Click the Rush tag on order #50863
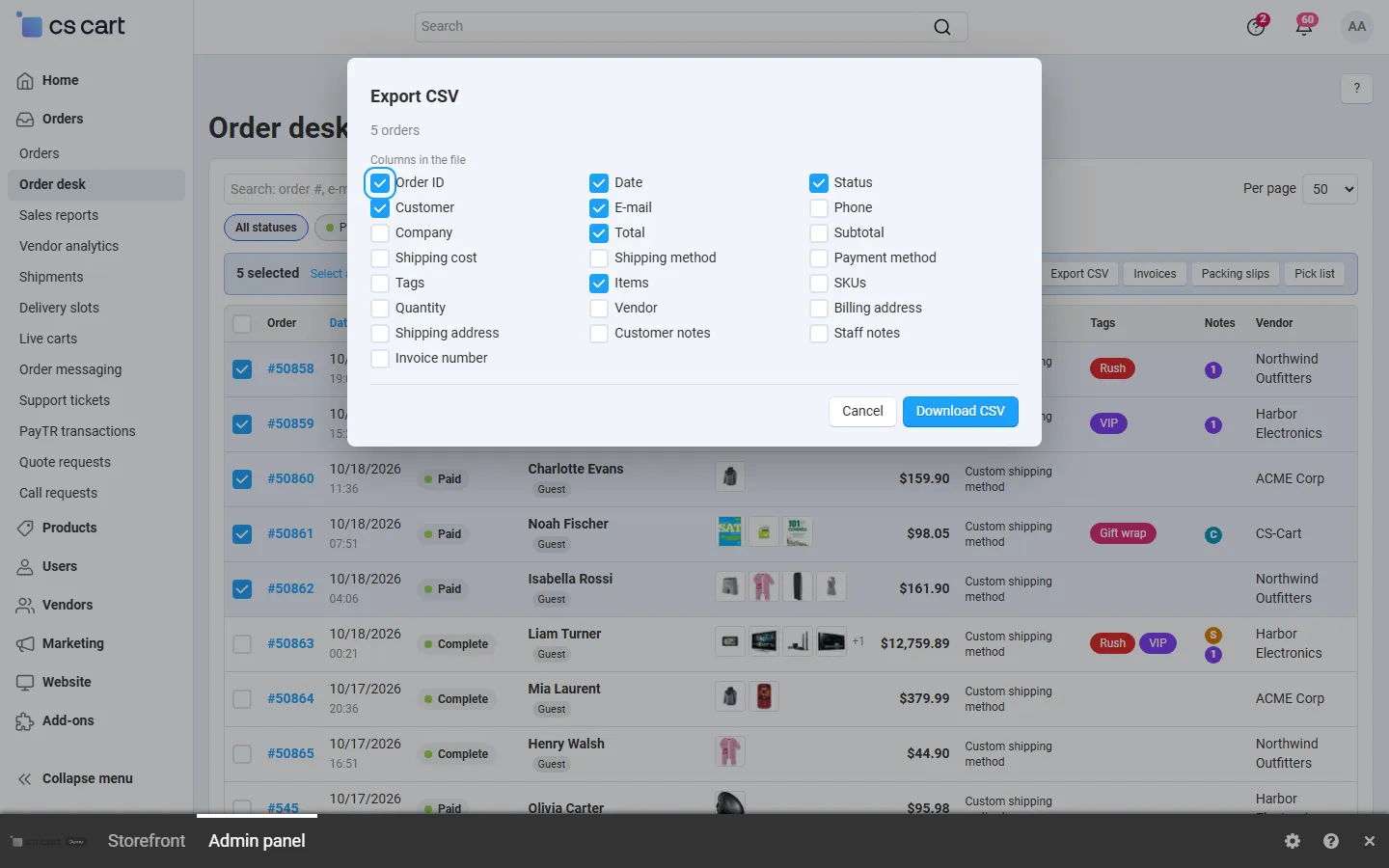This screenshot has height=868, width=1389. (x=1112, y=643)
